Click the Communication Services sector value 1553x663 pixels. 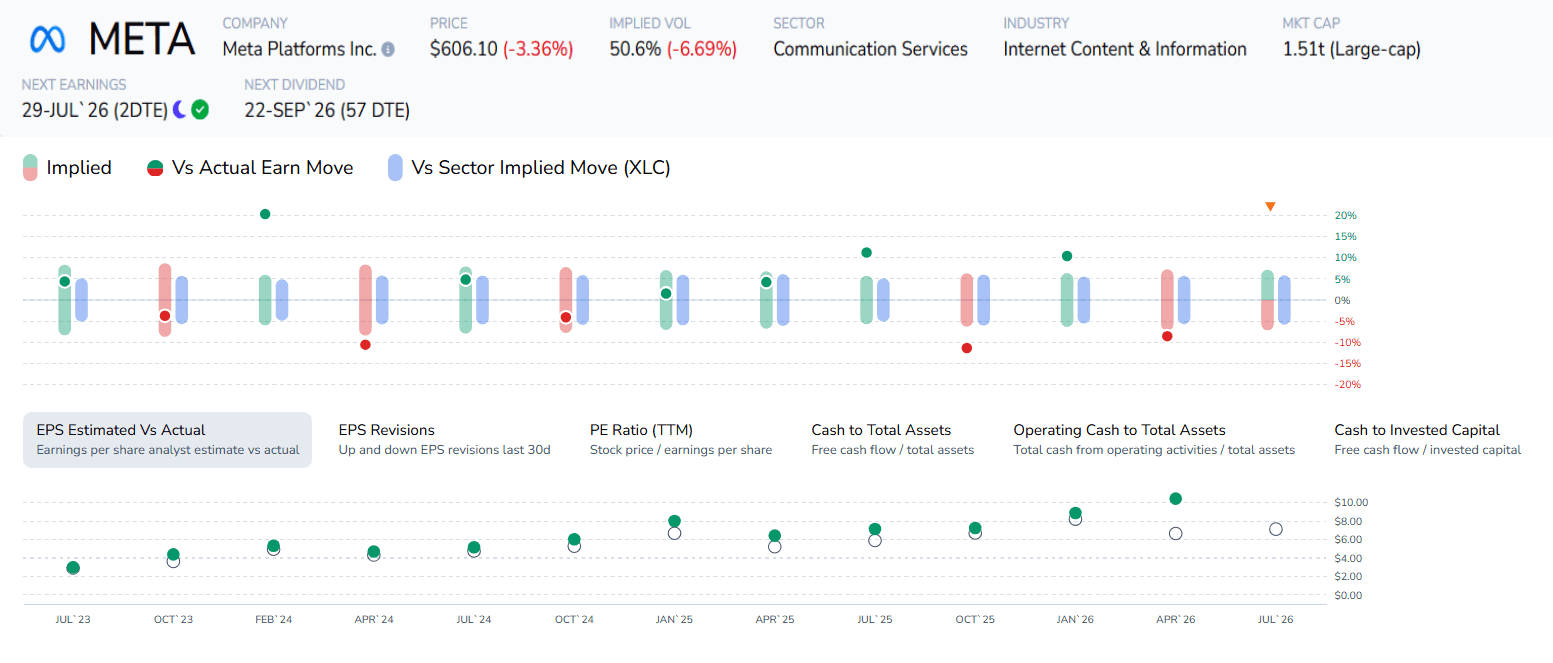[x=870, y=49]
